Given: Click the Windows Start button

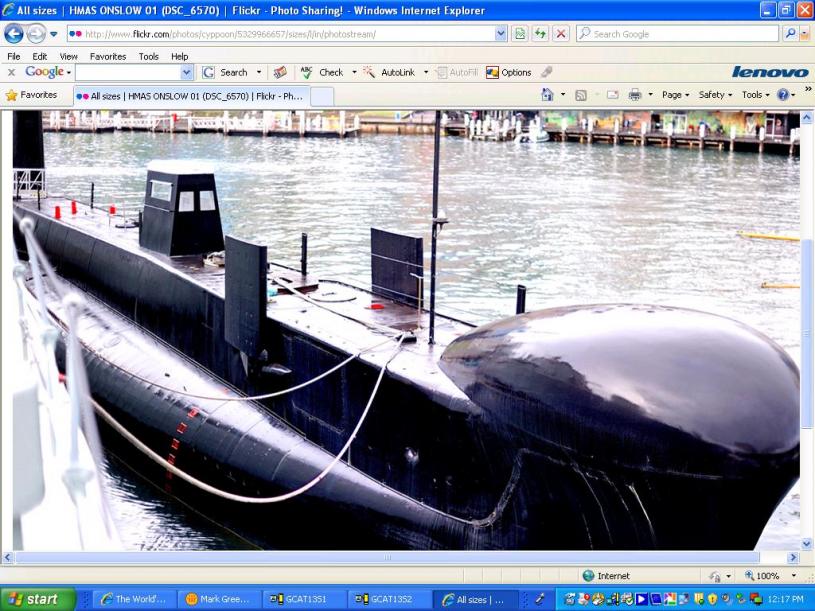Looking at the screenshot, I should coord(37,599).
